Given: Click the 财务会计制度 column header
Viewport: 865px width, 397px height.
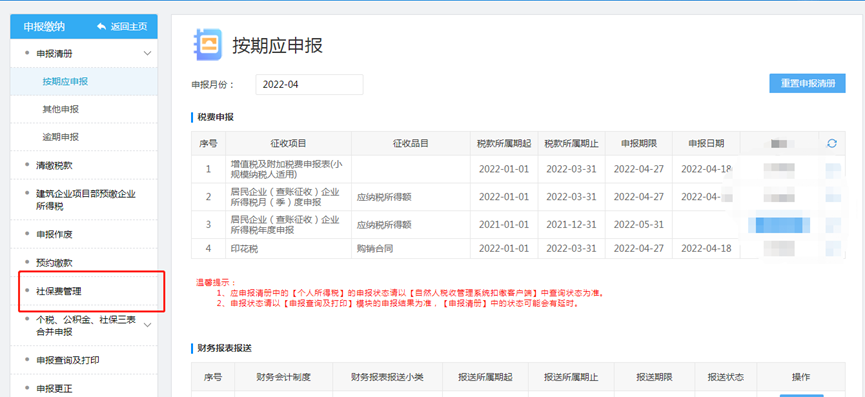Looking at the screenshot, I should coord(284,377).
